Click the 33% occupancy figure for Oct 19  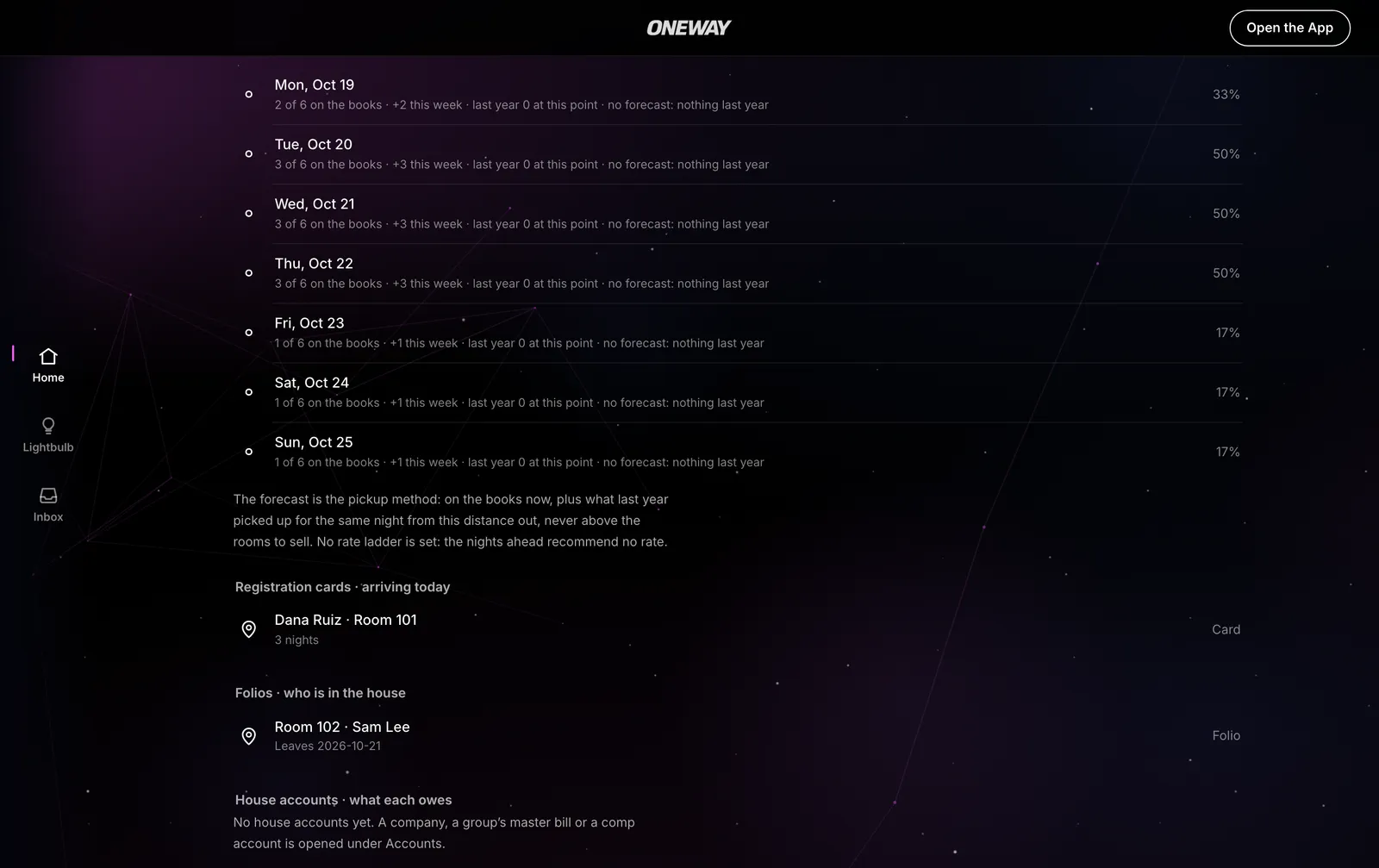pos(1226,94)
